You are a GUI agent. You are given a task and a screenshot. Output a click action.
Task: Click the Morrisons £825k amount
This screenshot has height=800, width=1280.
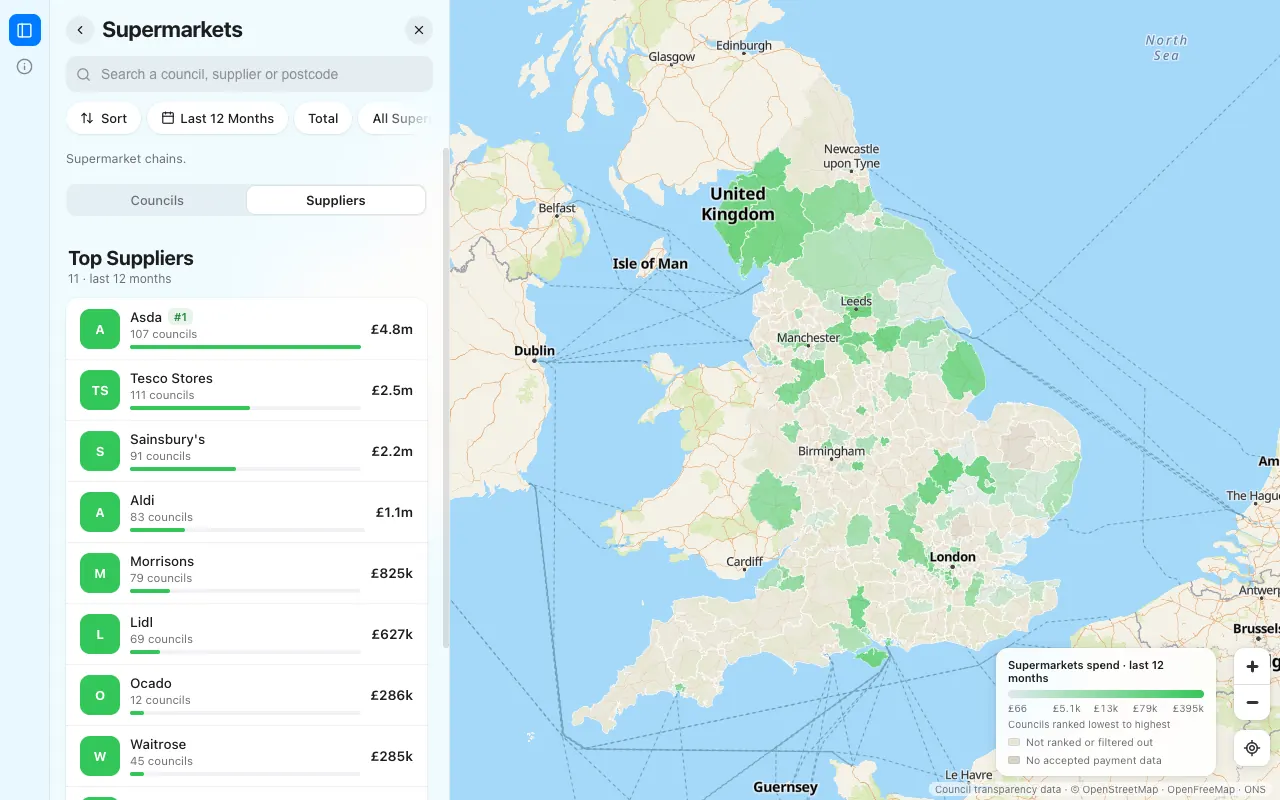[x=392, y=573]
